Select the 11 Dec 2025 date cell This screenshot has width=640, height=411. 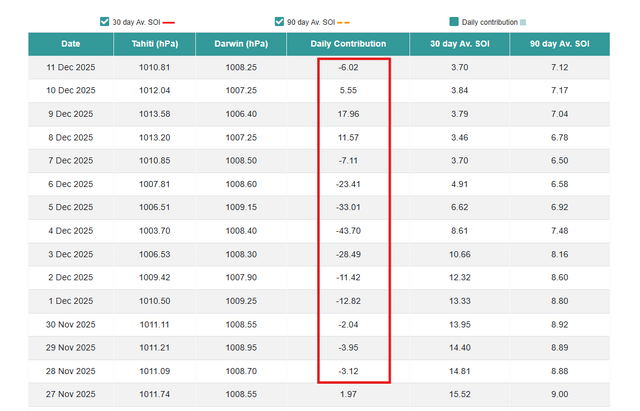71,67
